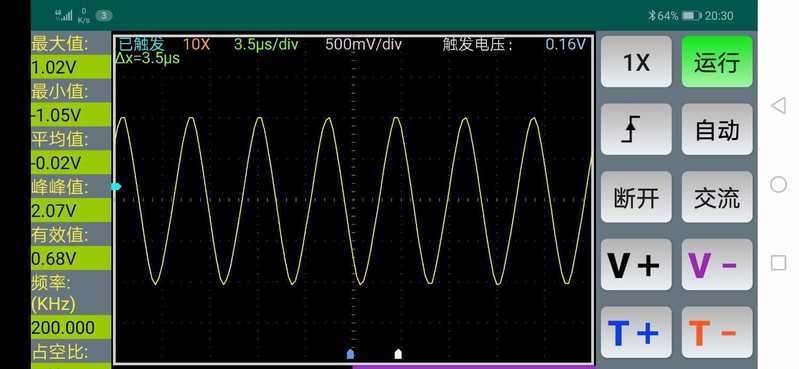
Task: Tap the 1.02V maximum value field
Action: pyautogui.click(x=71, y=67)
